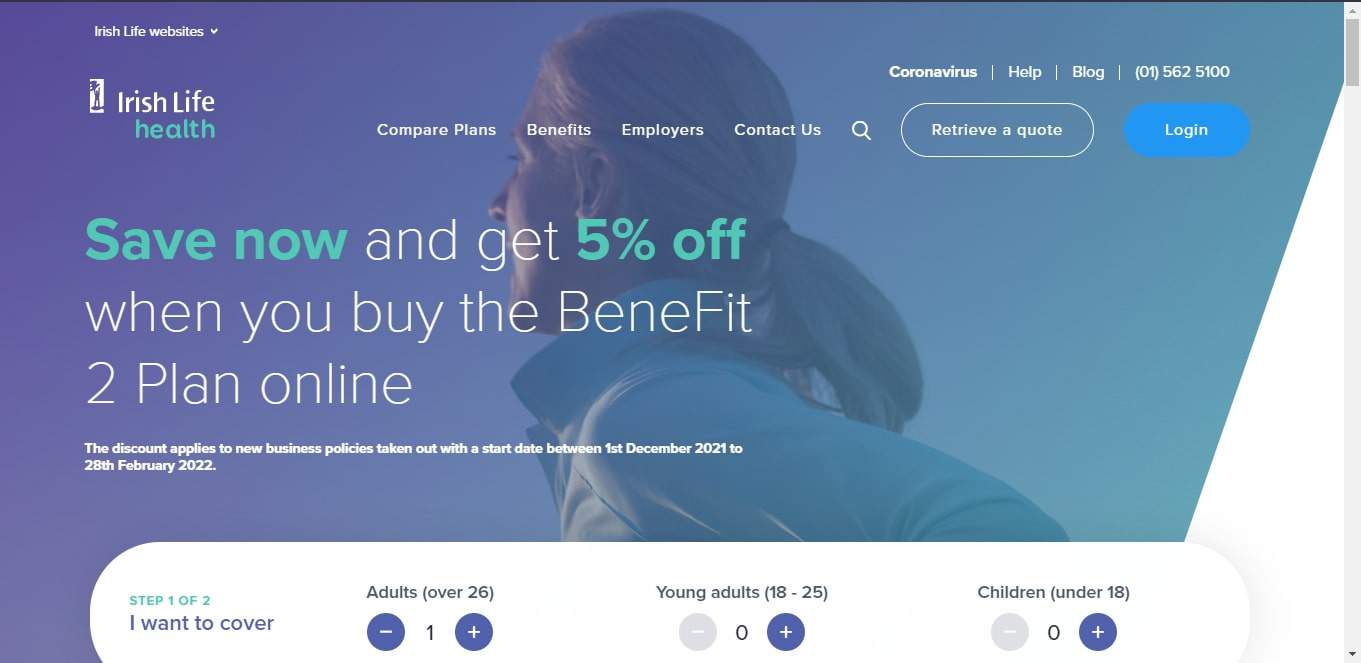Call (01) 562 5100 via the phone link
The height and width of the screenshot is (663, 1361).
click(1181, 72)
